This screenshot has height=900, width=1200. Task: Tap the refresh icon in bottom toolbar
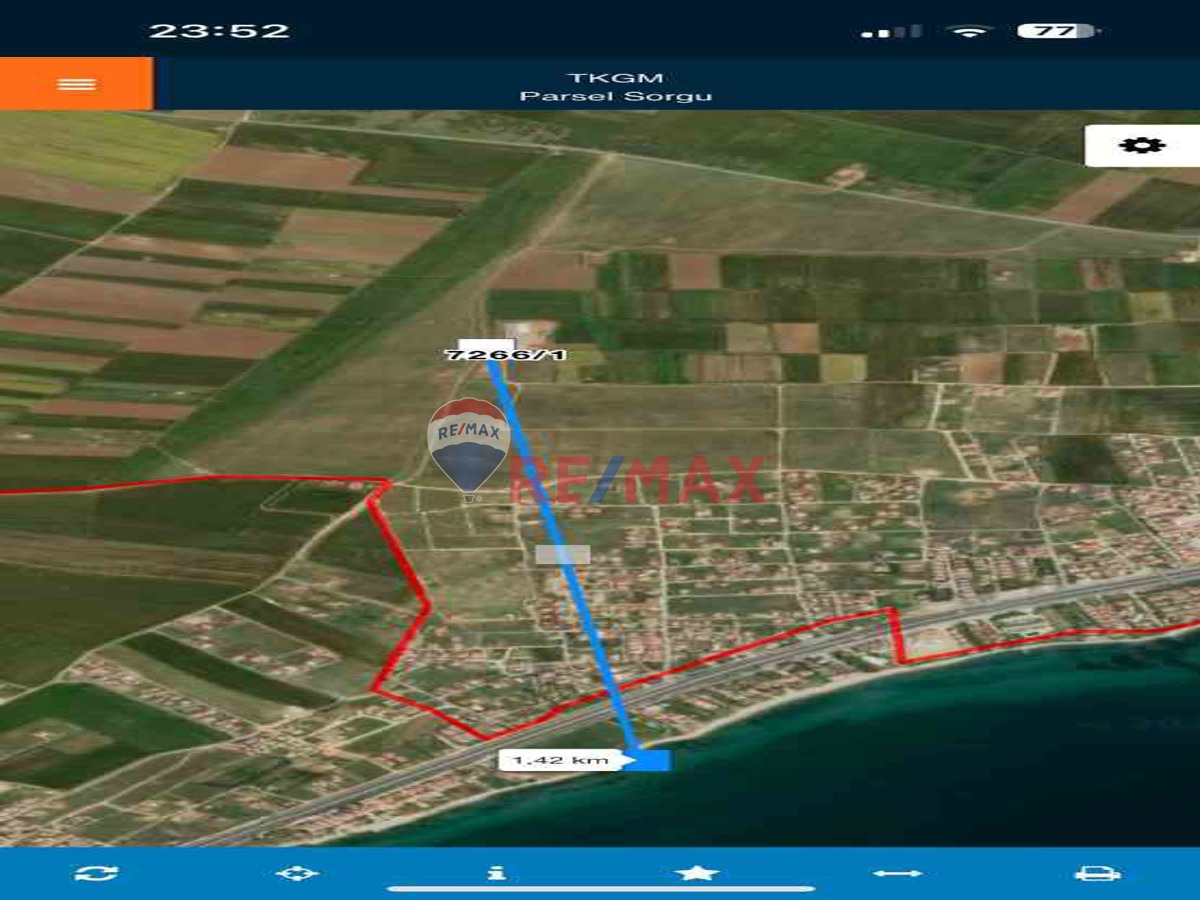point(96,873)
